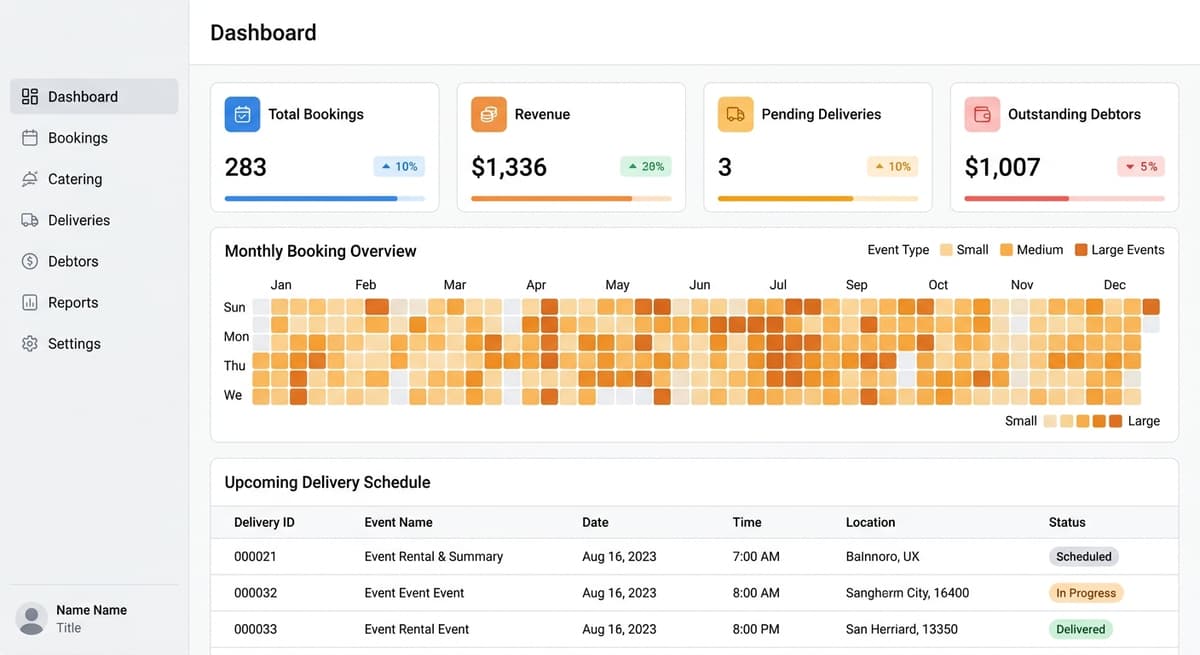1200x655 pixels.
Task: Click the user avatar at bottom left
Action: tap(31, 619)
